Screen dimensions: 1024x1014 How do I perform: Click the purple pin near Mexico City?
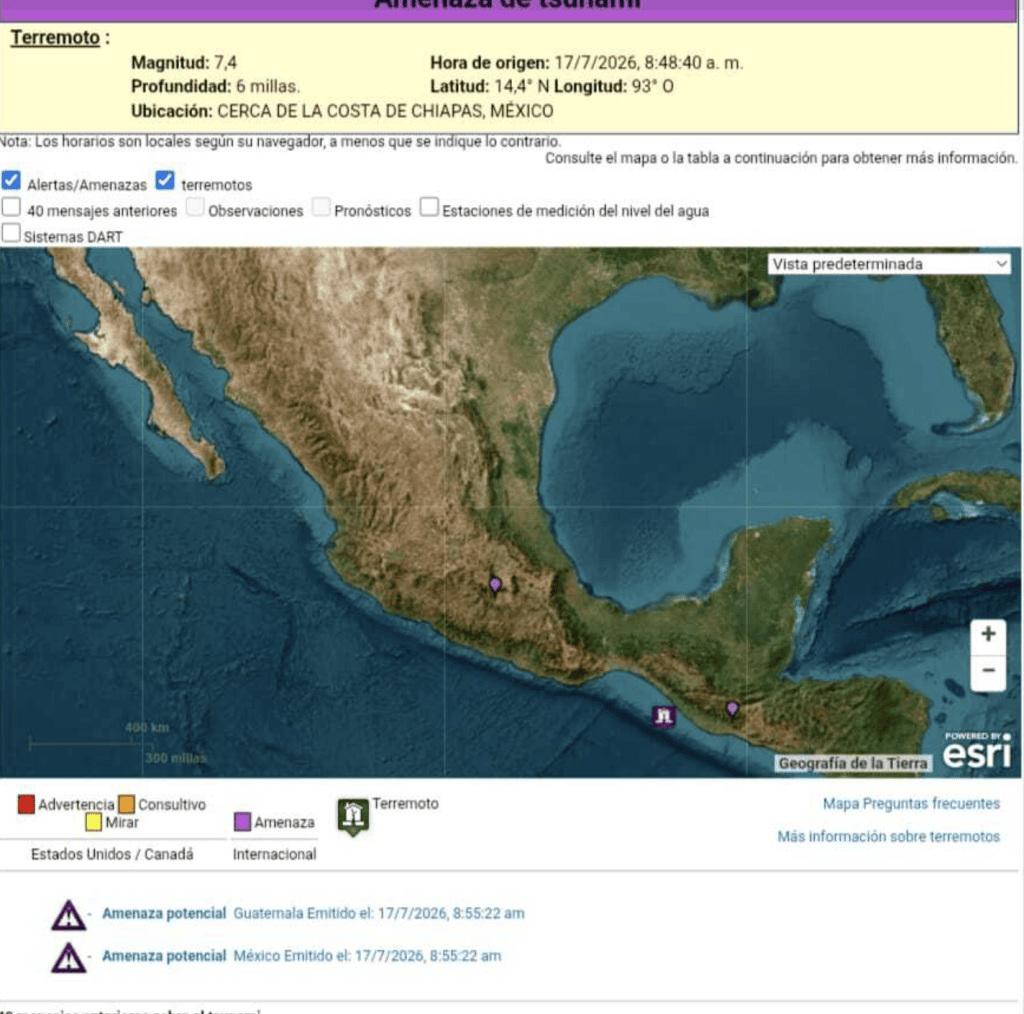click(495, 585)
